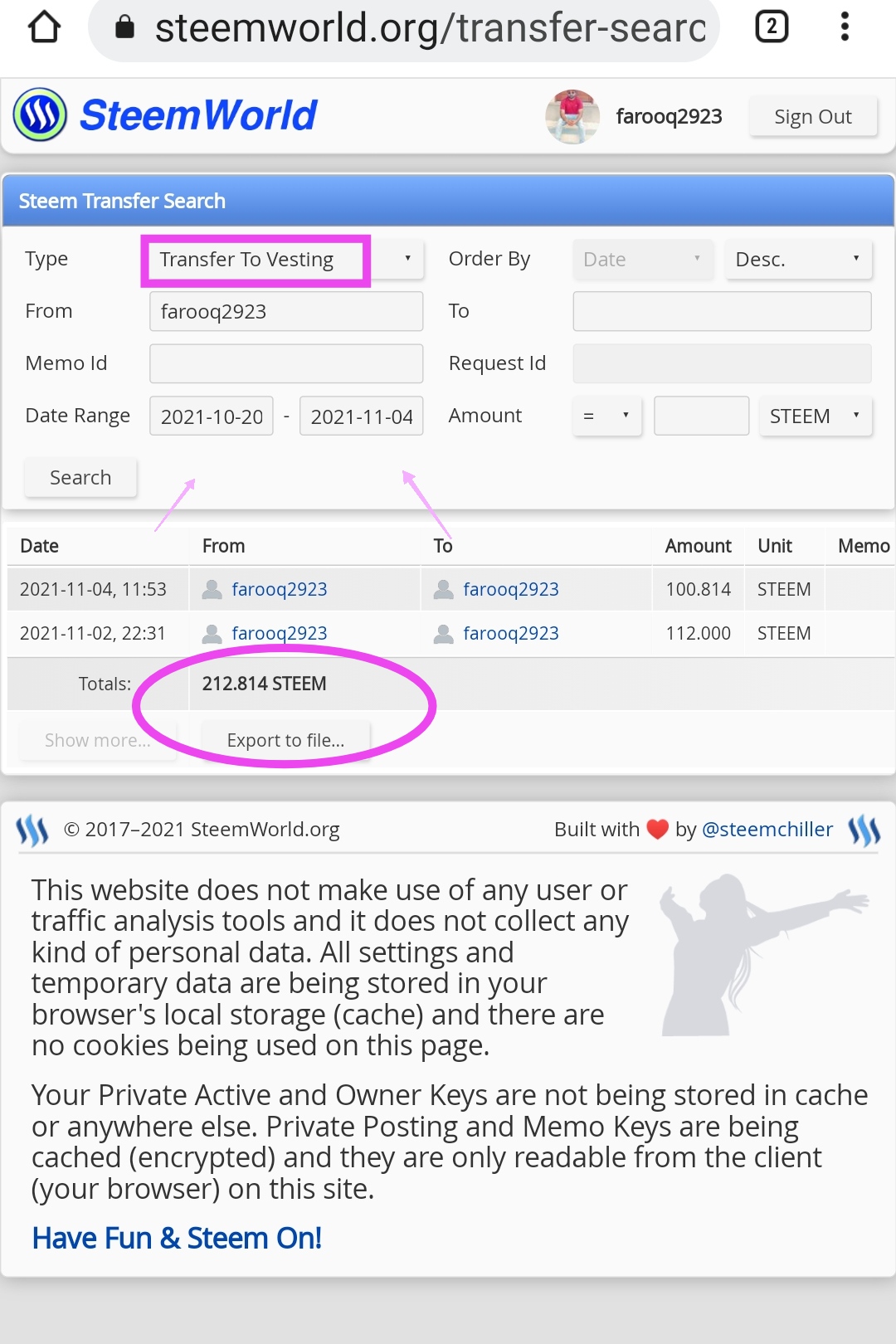
Task: Click the Amount column header
Action: click(698, 546)
